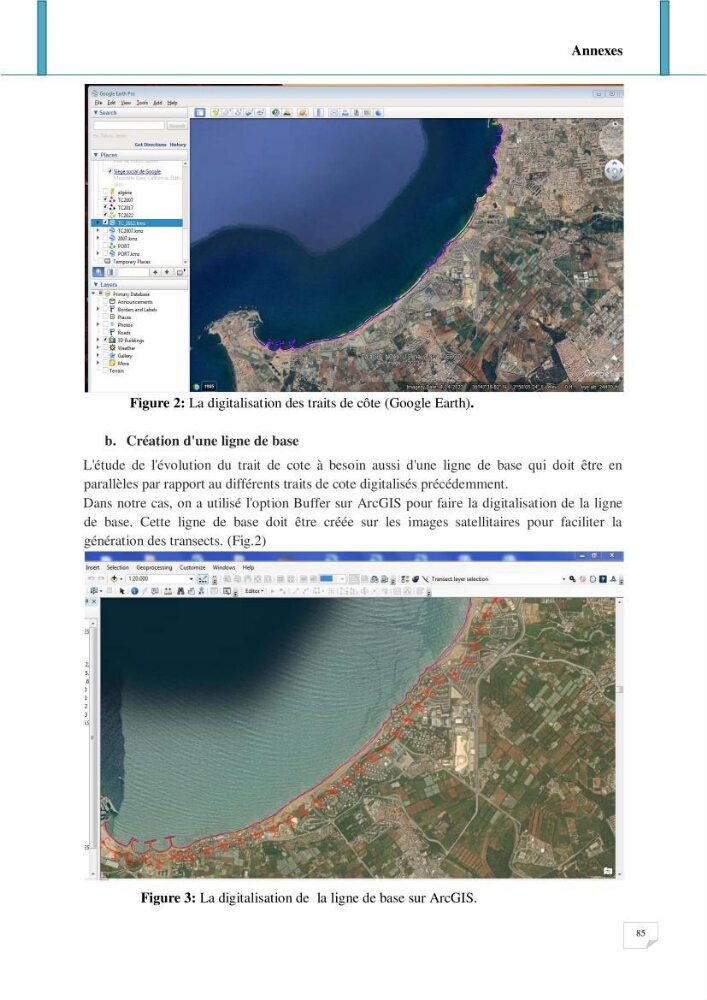Image resolution: width=707 pixels, height=1000 pixels.
Task: Open the search History link
Action: pyautogui.click(x=178, y=145)
